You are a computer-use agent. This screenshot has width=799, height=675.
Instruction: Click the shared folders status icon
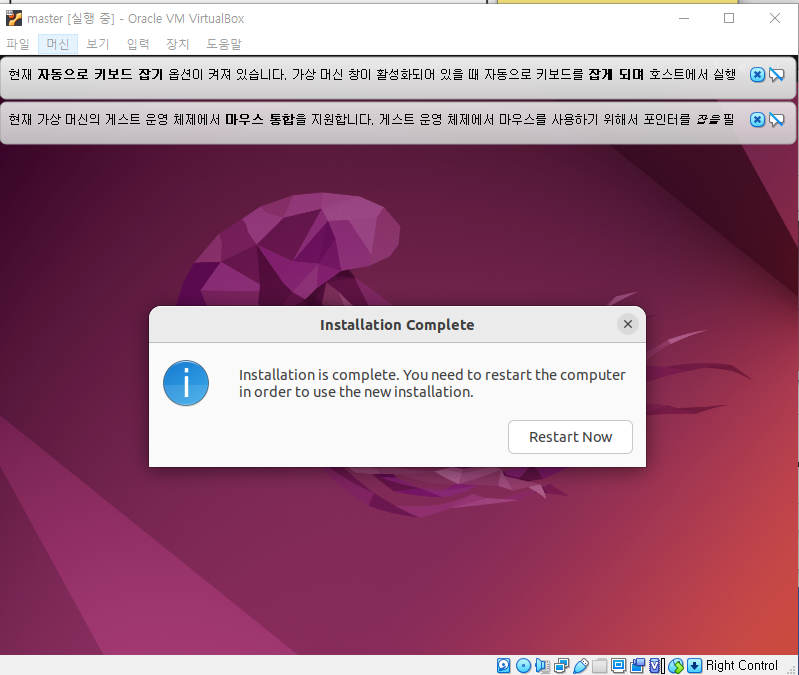click(599, 665)
